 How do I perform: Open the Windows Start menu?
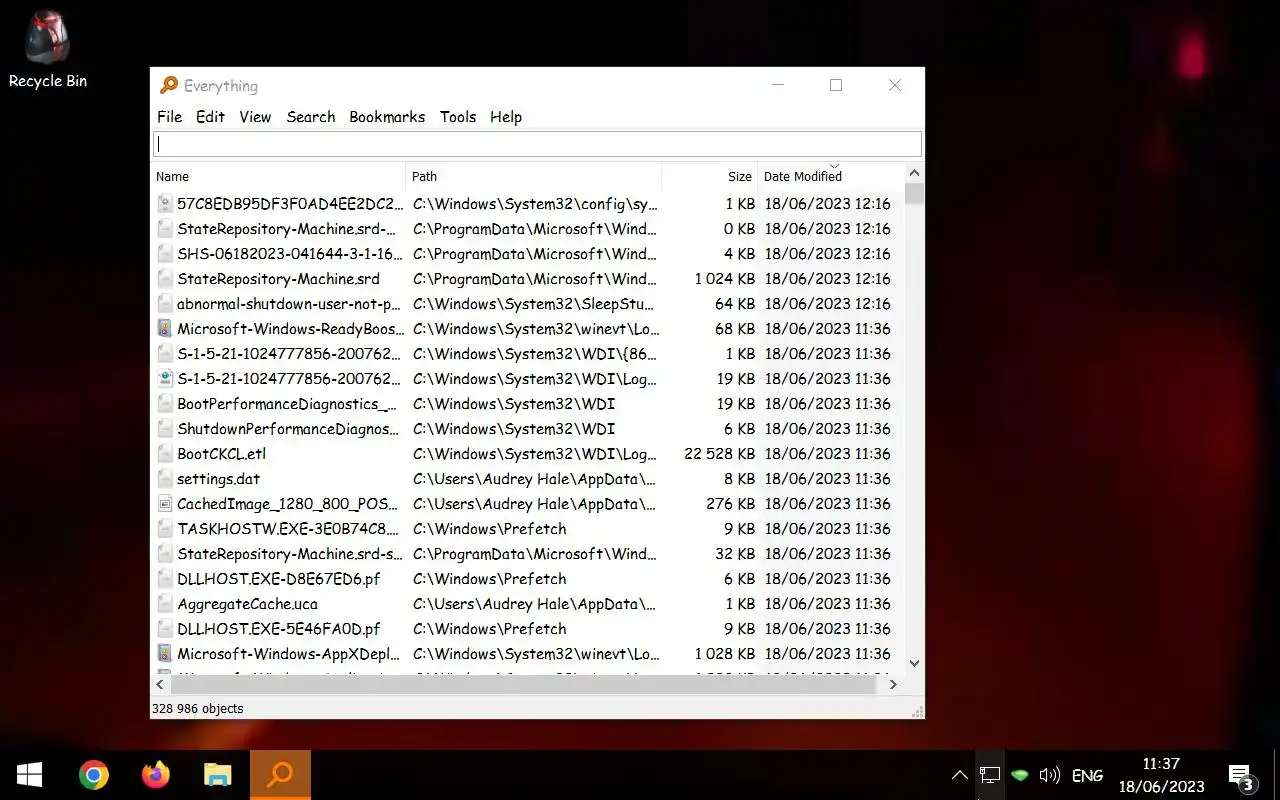[x=29, y=775]
